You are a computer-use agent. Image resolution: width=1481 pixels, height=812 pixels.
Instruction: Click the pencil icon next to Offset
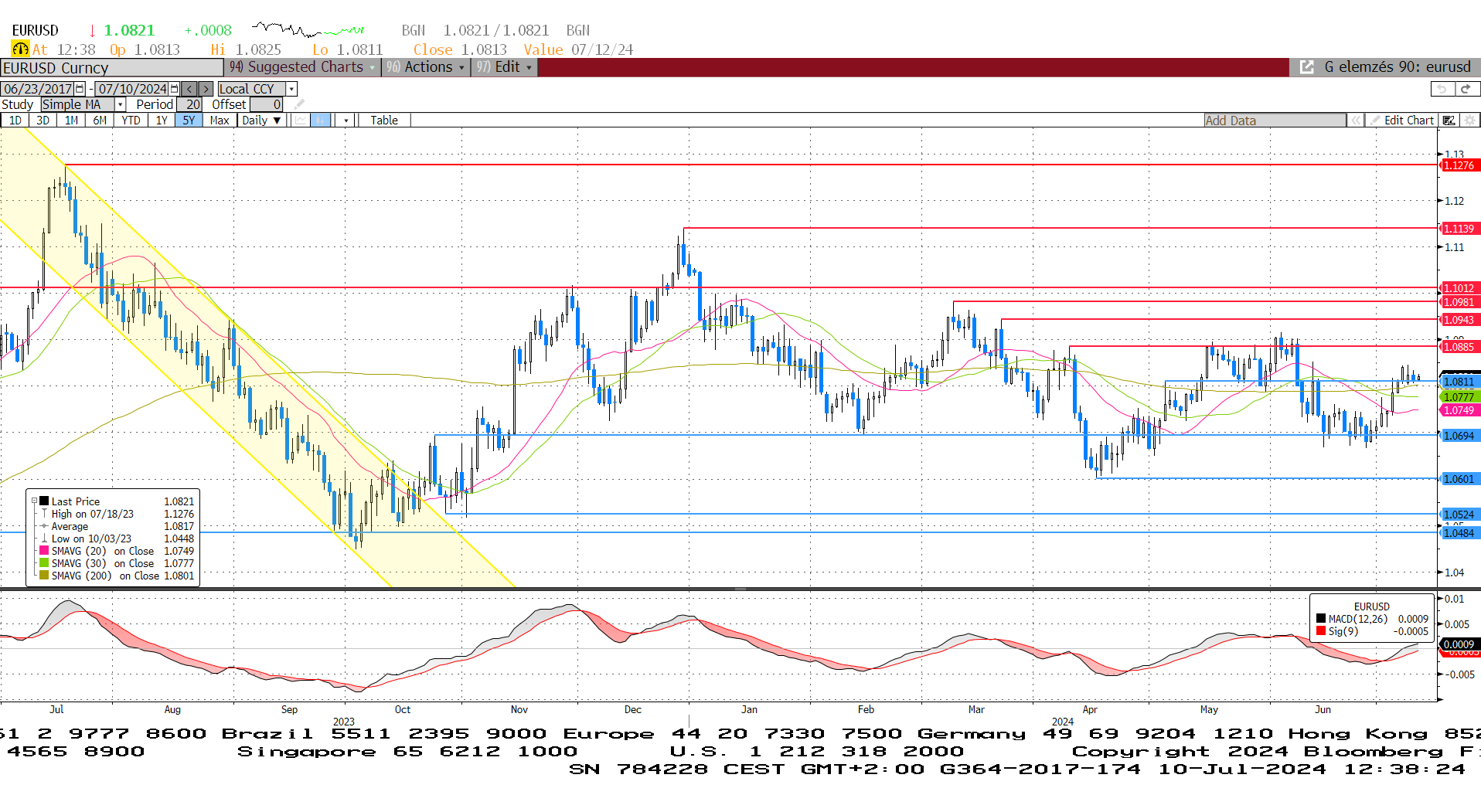coord(299,104)
